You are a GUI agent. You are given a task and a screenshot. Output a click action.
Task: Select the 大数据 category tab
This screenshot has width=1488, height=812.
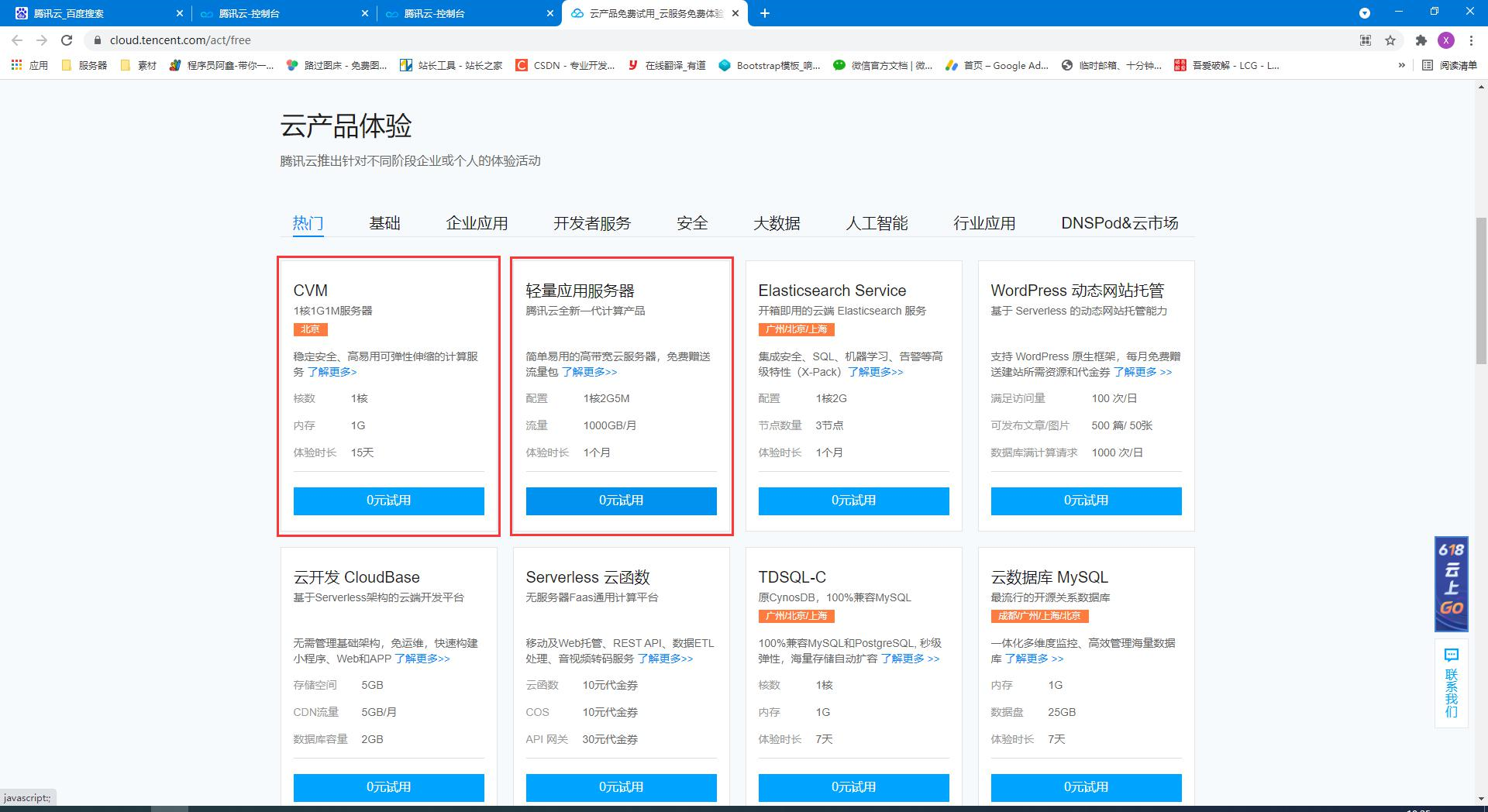coord(777,224)
